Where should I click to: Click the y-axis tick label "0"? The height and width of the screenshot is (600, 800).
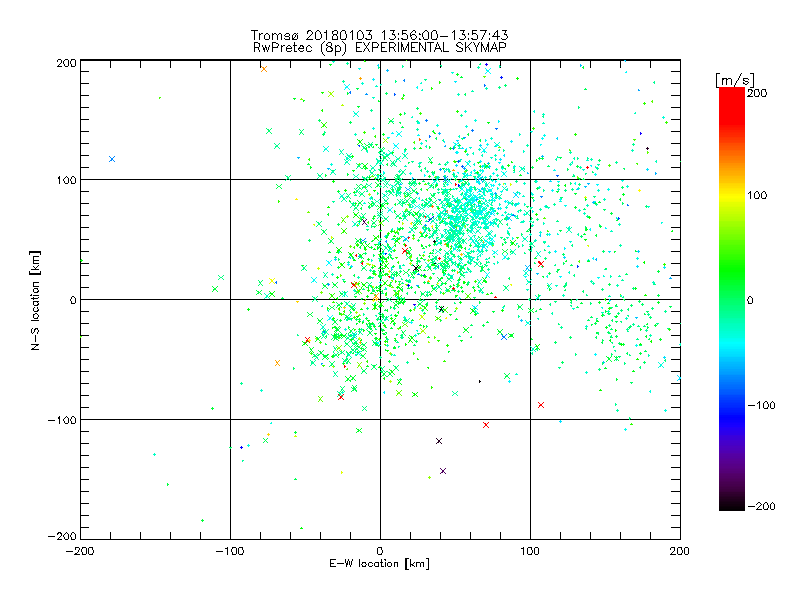[x=73, y=300]
